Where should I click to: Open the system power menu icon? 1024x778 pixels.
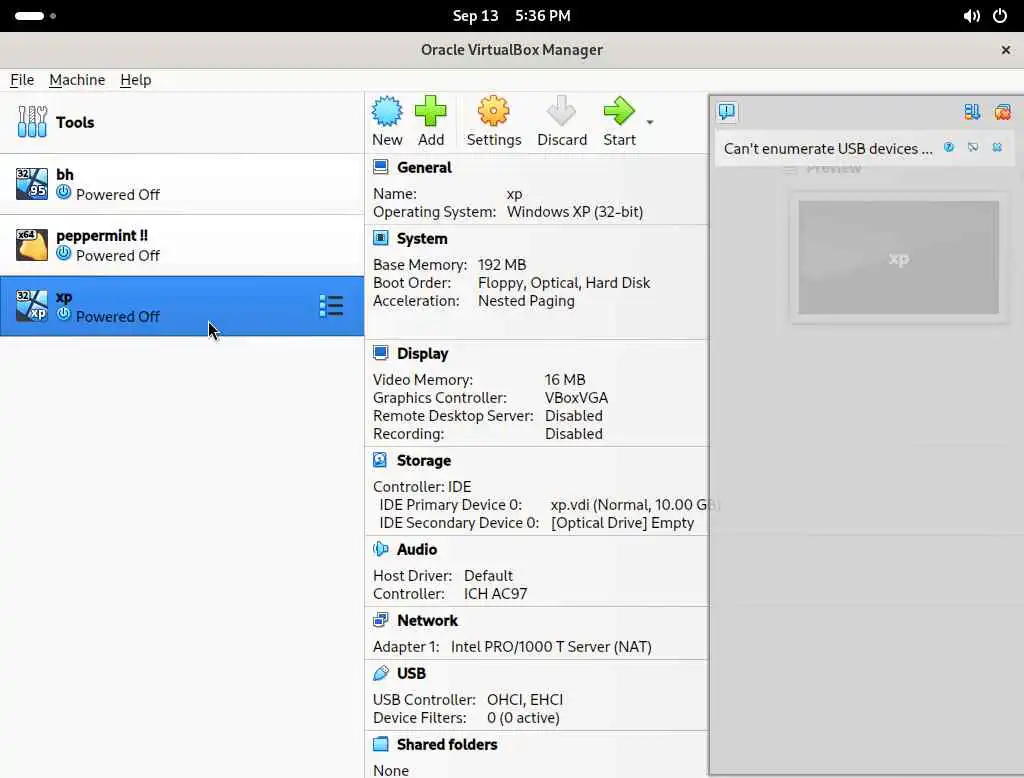pos(1000,16)
